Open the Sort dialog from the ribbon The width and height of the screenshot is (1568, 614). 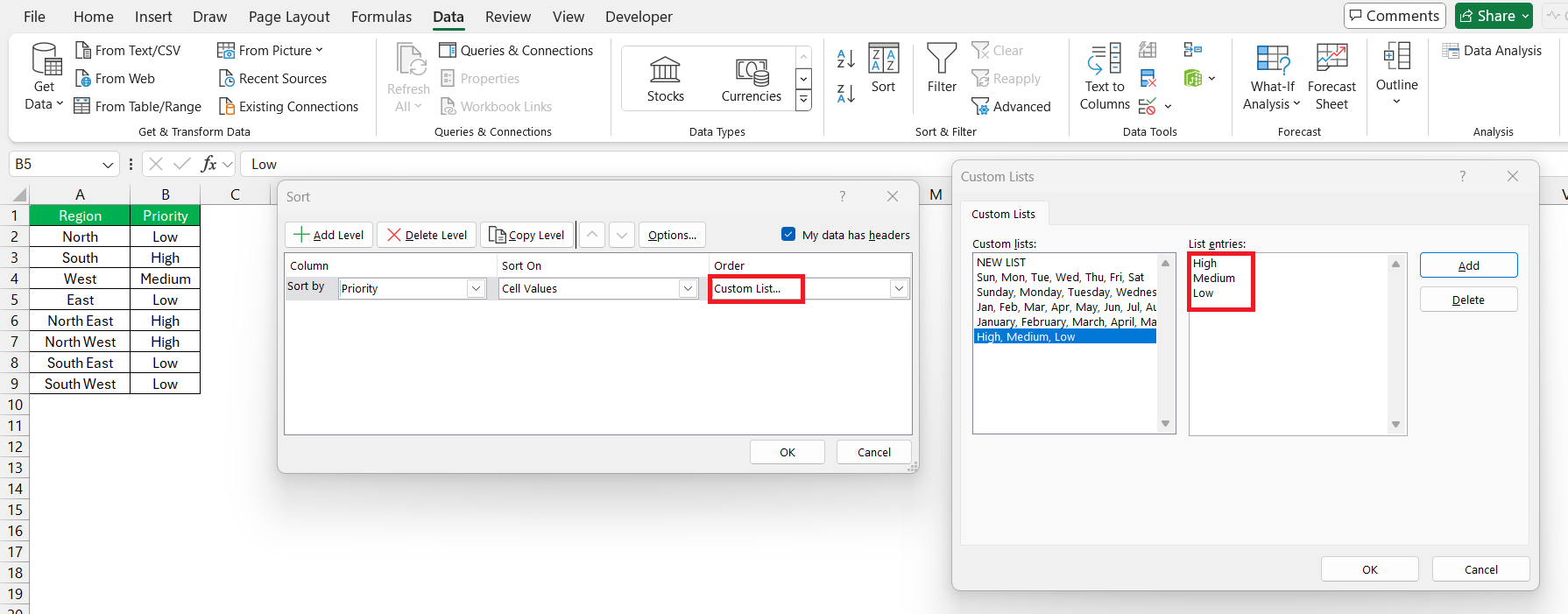[x=883, y=68]
